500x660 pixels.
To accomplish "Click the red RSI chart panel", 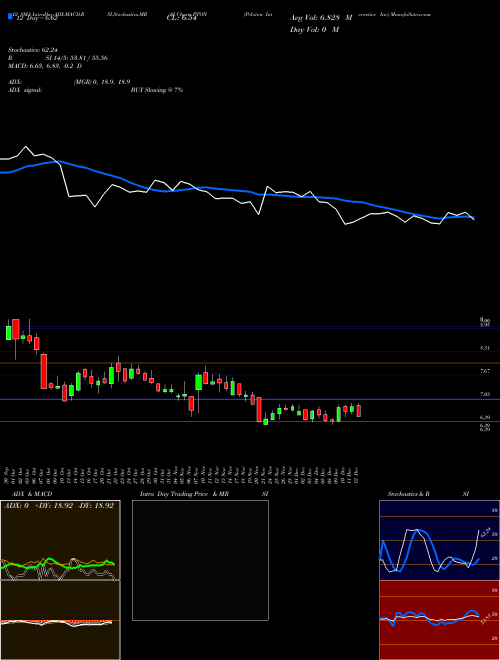I will (439, 620).
